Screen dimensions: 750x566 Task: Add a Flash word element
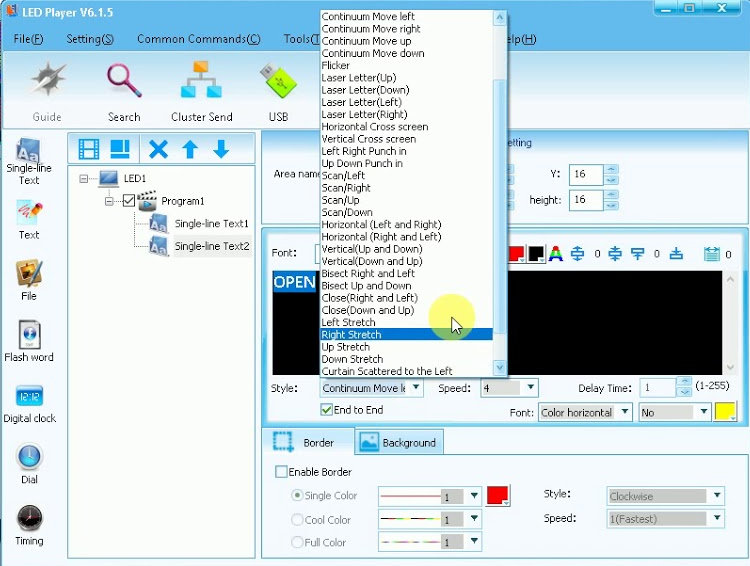29,337
